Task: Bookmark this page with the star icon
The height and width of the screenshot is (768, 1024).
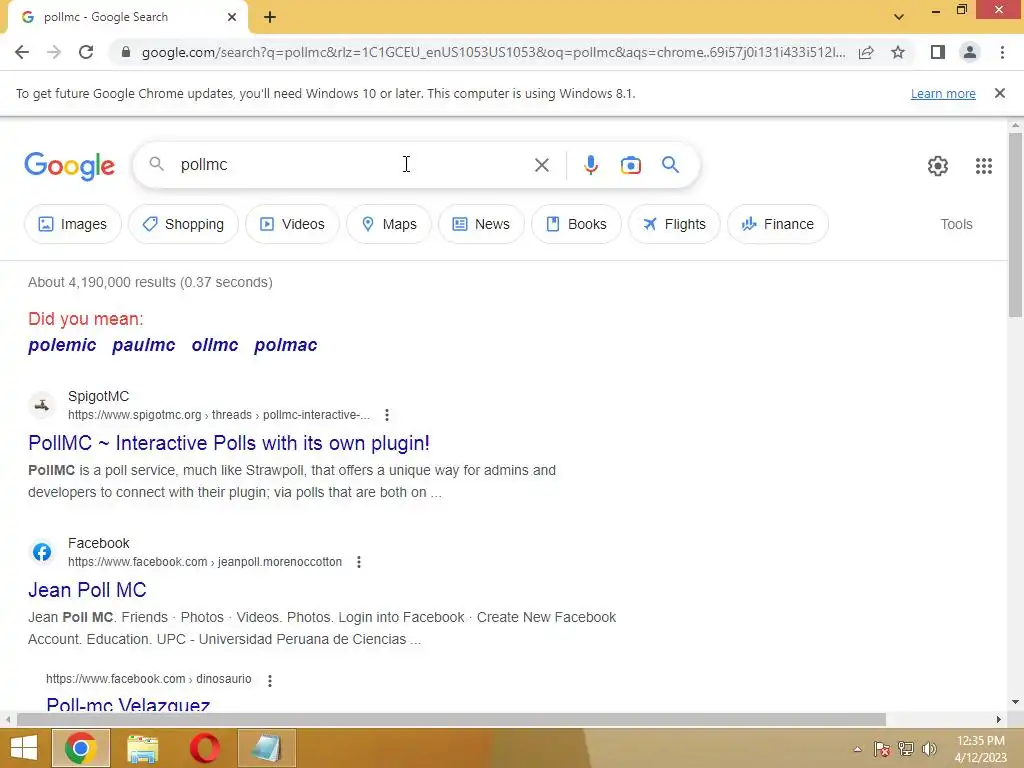Action: point(898,52)
